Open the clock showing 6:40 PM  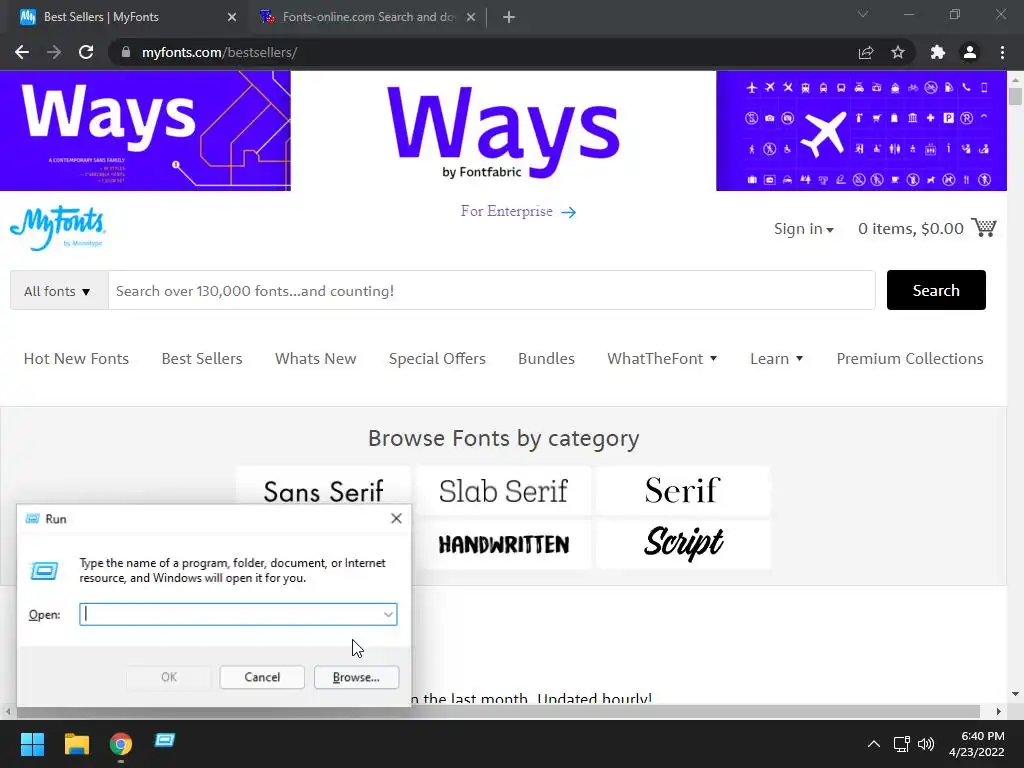click(x=977, y=744)
